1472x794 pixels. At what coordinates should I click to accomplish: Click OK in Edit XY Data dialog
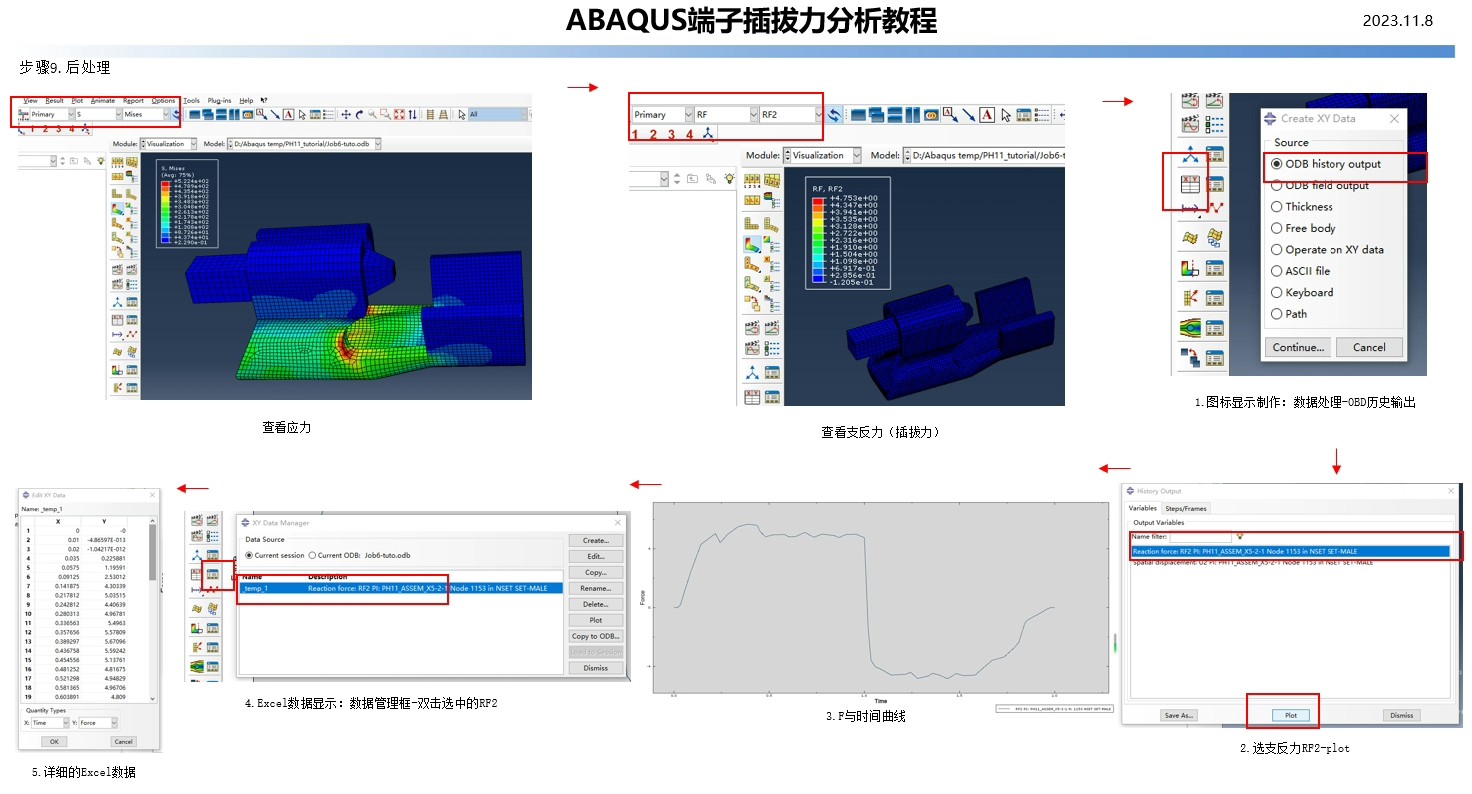[54, 741]
